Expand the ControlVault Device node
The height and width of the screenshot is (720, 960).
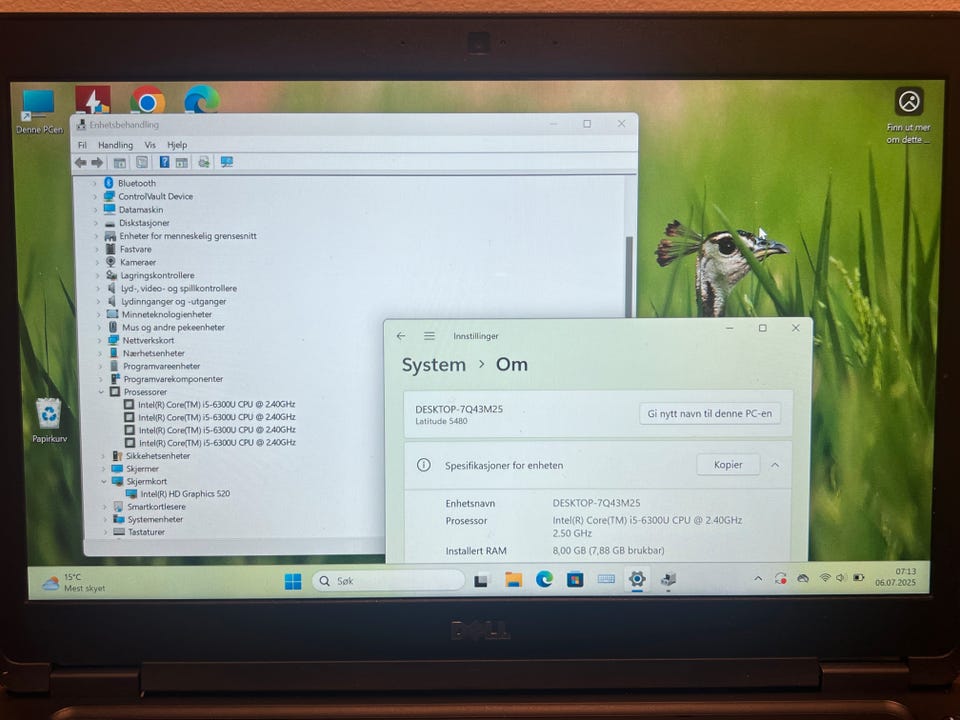coord(95,197)
